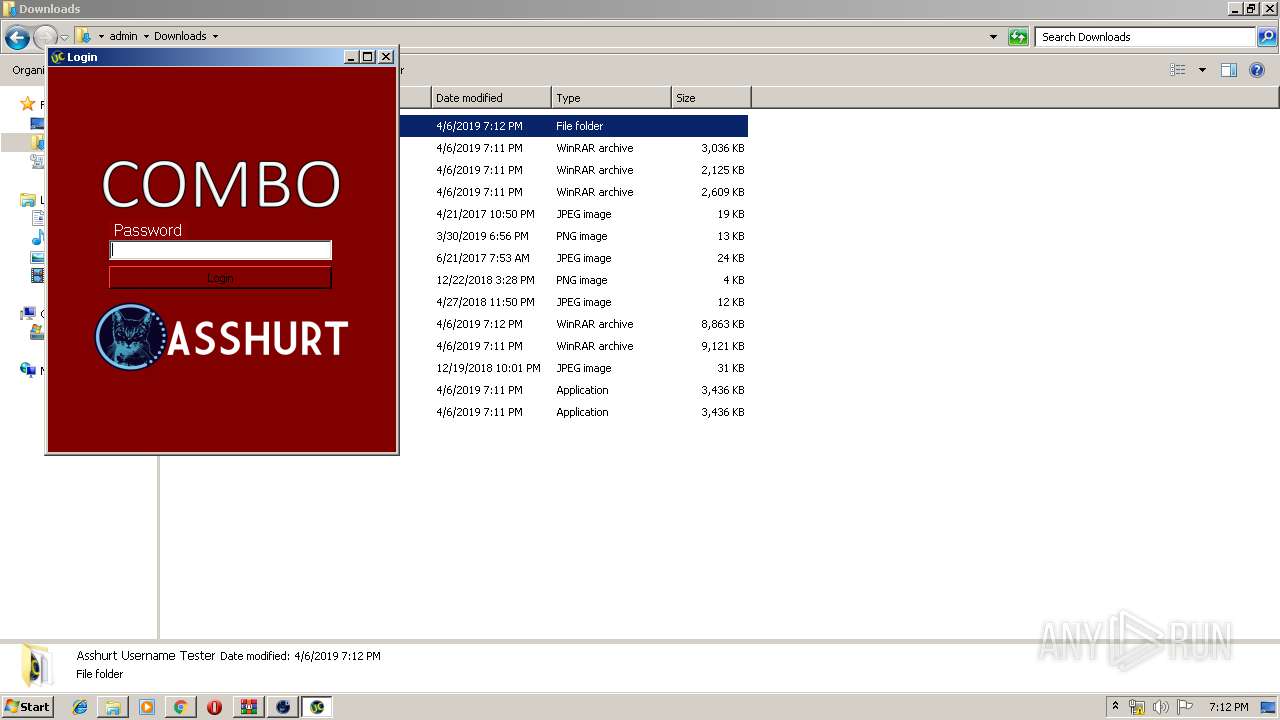Click the Music library icon in navigation pane
Screen dimensions: 1280x720
[38, 237]
